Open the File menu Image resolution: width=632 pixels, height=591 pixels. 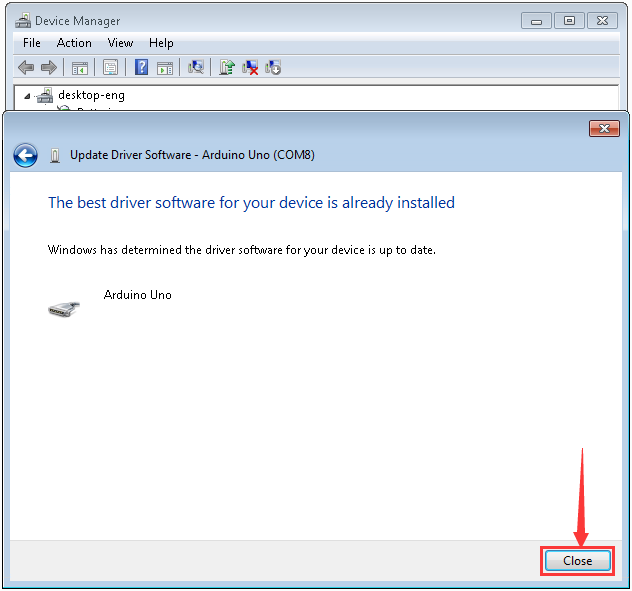[x=32, y=43]
